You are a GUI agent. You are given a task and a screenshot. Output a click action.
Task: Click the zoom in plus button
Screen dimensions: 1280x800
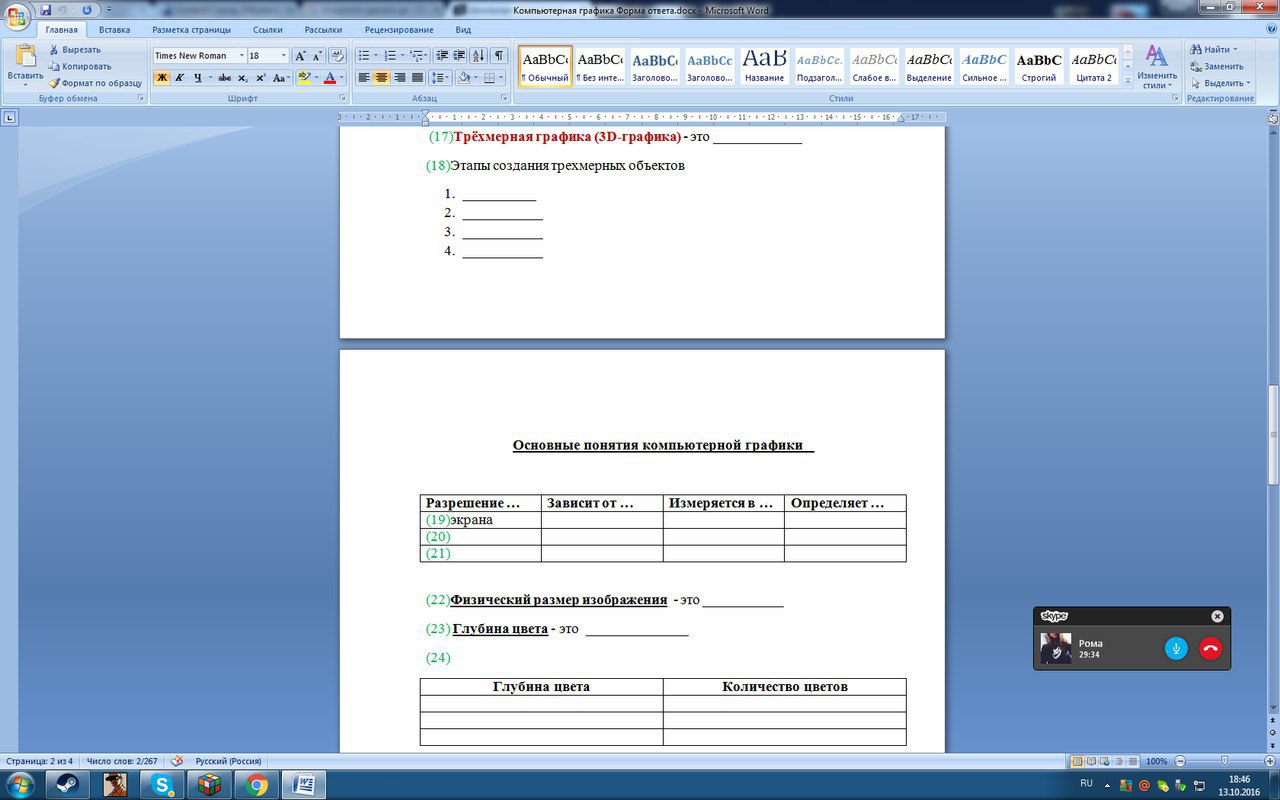1270,761
